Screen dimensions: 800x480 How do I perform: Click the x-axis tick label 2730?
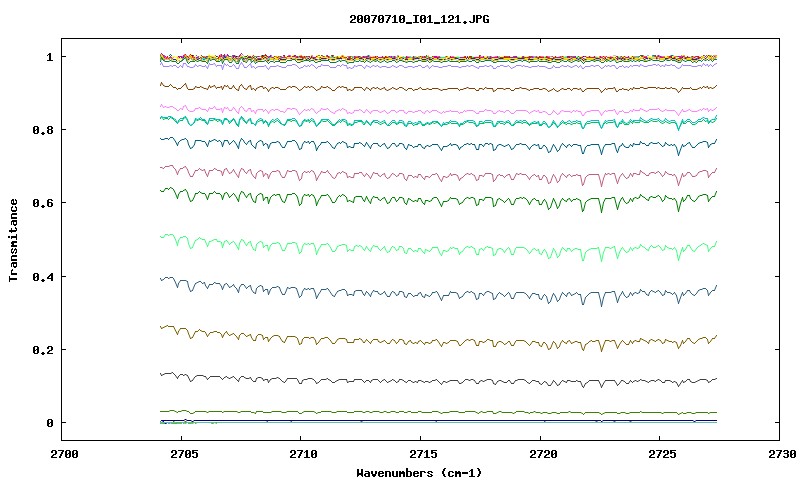pyautogui.click(x=782, y=454)
